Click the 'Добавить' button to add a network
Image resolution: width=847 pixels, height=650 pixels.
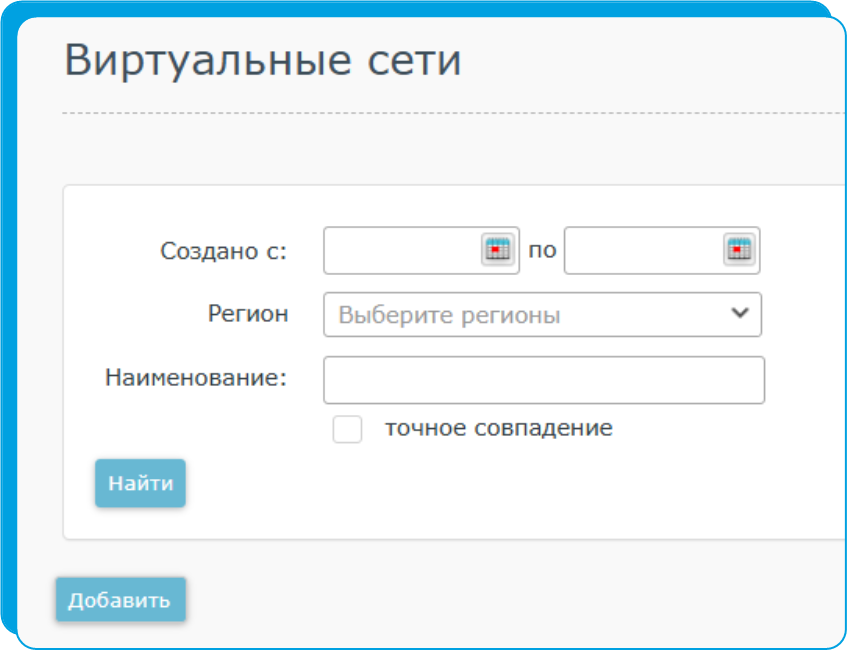click(120, 600)
